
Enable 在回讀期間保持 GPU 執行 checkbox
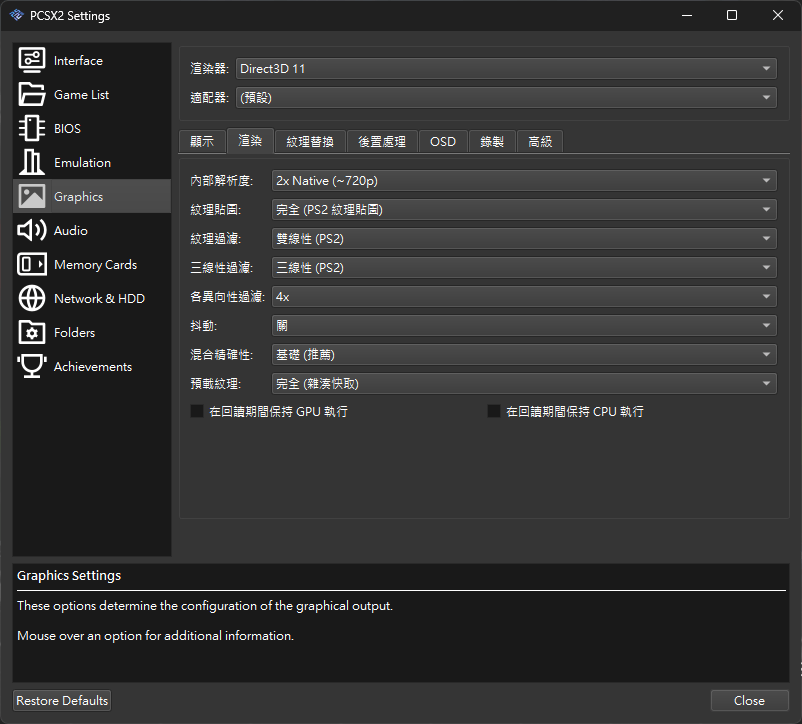197,412
